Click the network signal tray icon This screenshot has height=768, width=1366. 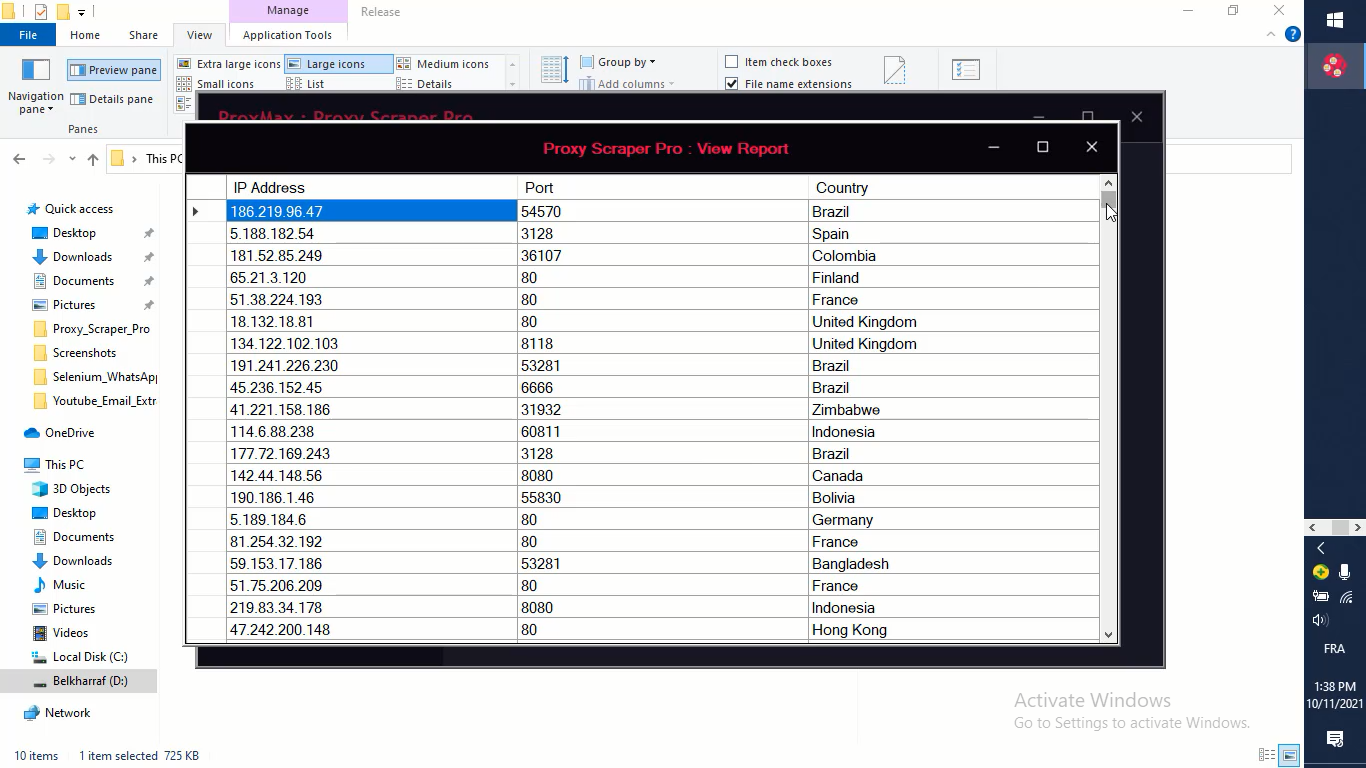tap(1346, 597)
